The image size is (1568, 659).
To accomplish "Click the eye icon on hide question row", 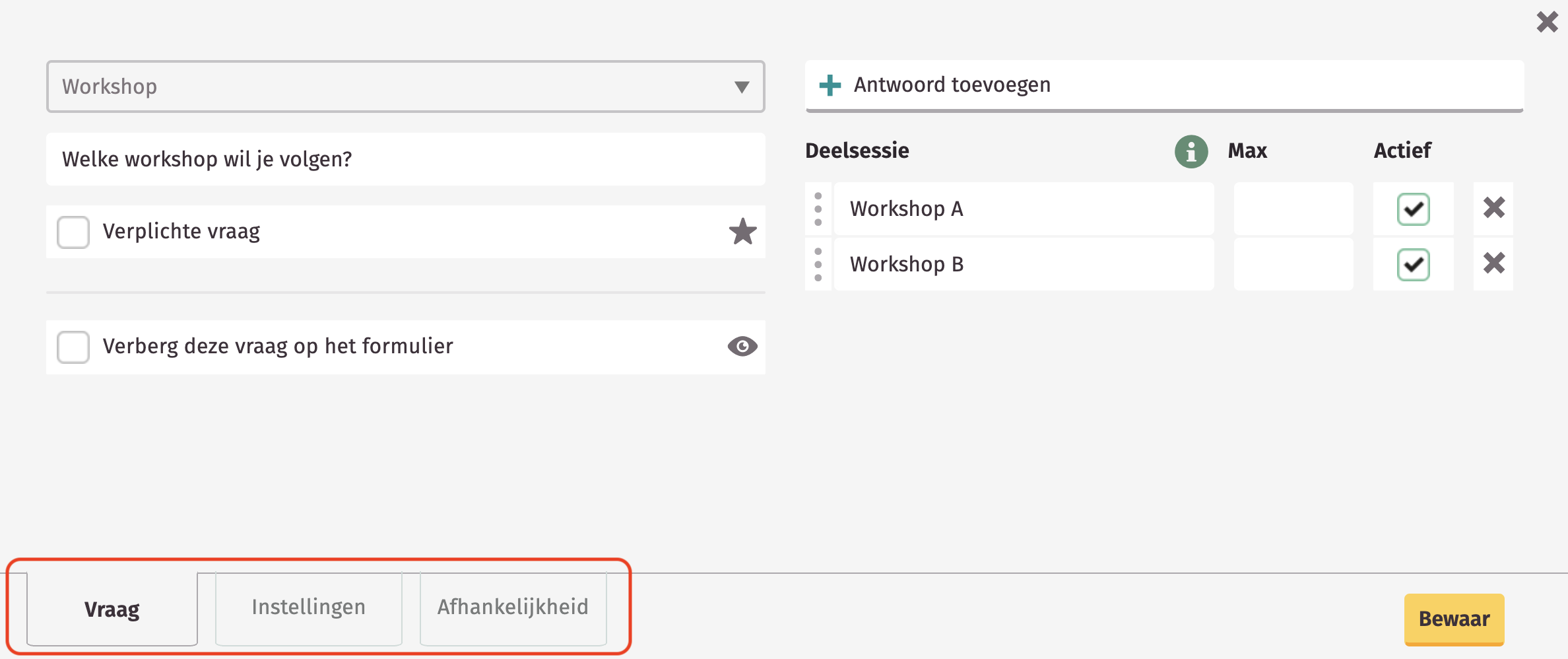I will pyautogui.click(x=742, y=347).
